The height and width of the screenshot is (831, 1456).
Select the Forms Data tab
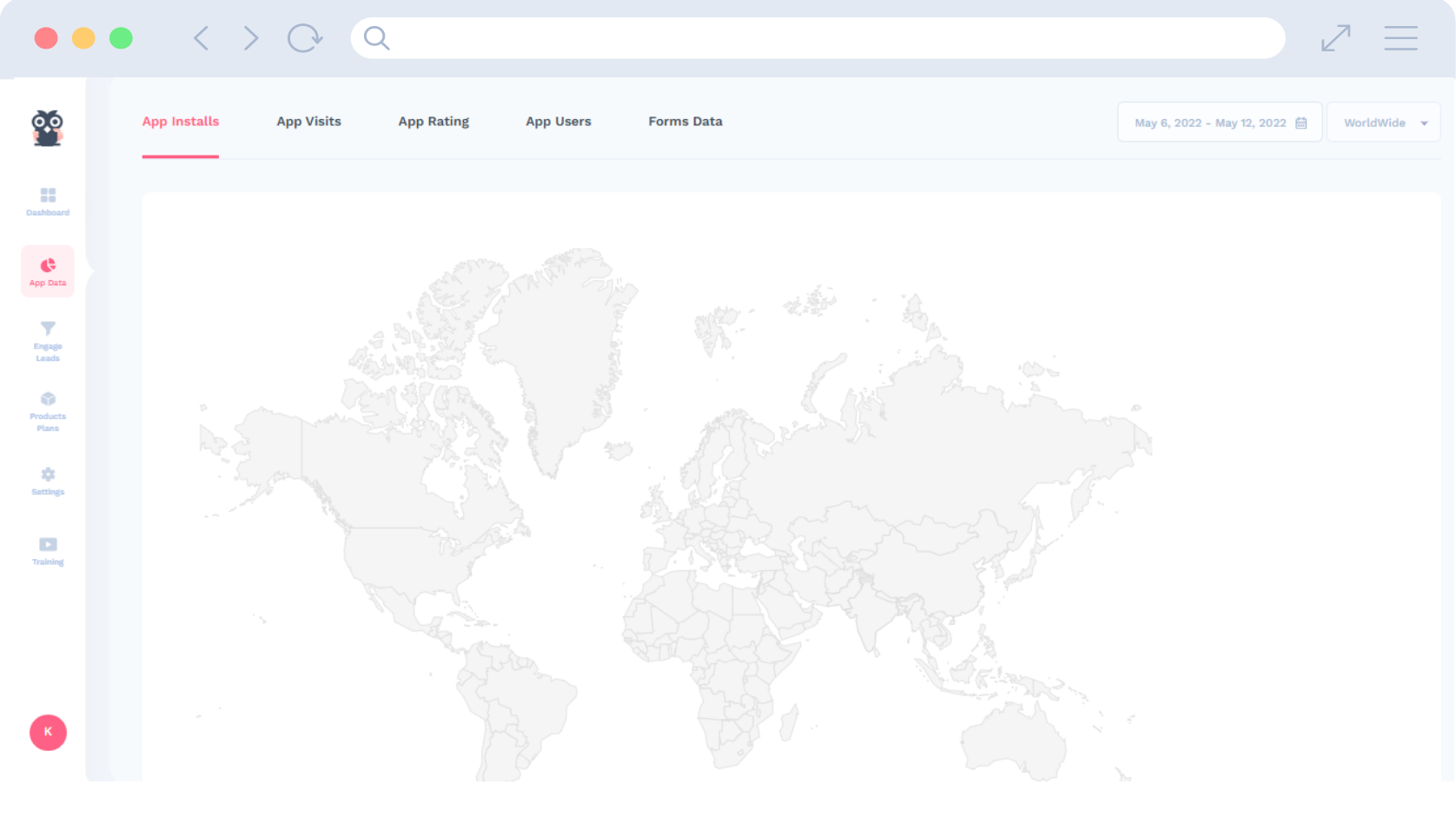tap(685, 122)
